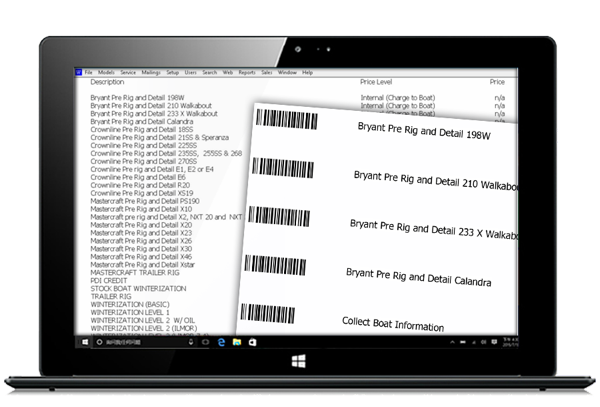The width and height of the screenshot is (600, 407).
Task: Open the Windows Start menu
Action: [x=85, y=342]
